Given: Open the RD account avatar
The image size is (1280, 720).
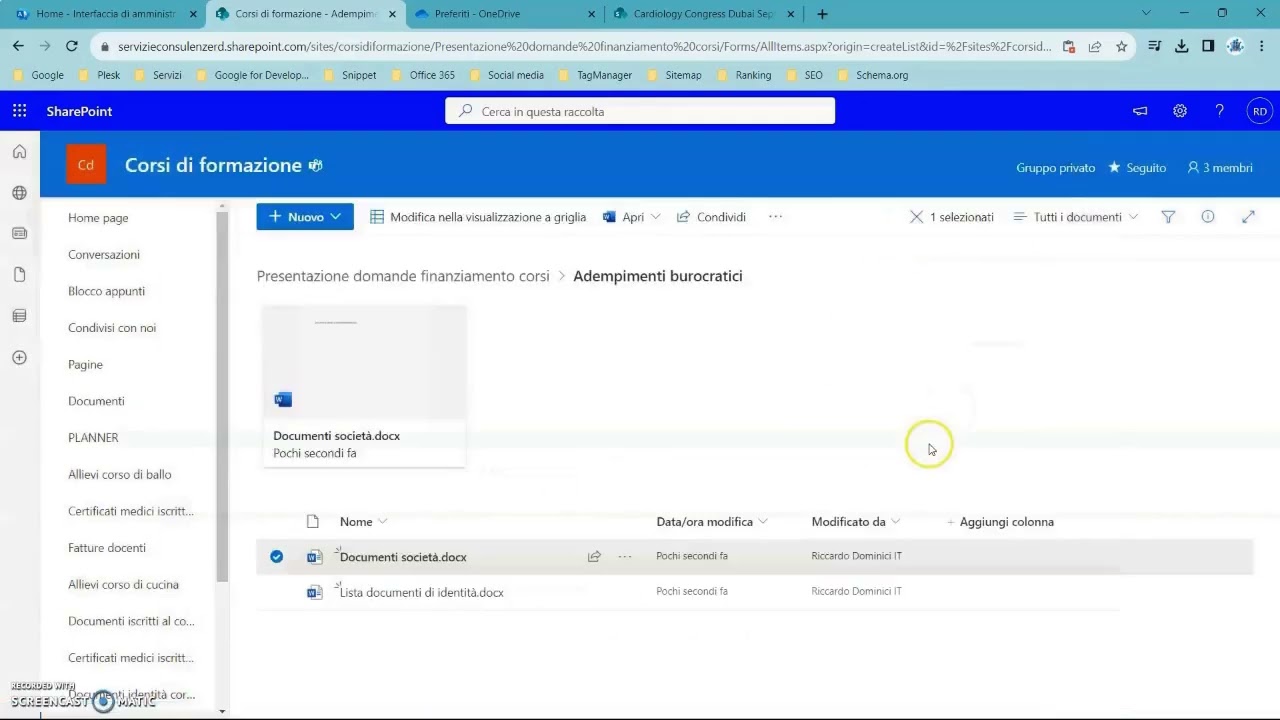Looking at the screenshot, I should pos(1259,111).
